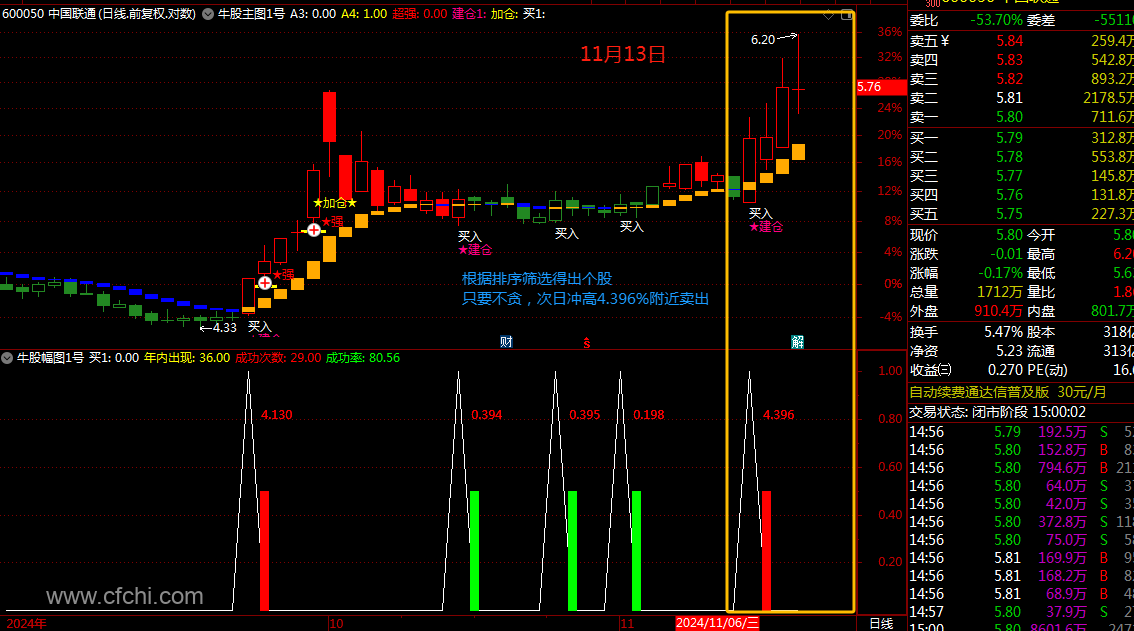Click the 4.396 label in the sub-chart
Viewport: 1134px width, 631px height.
(778, 415)
